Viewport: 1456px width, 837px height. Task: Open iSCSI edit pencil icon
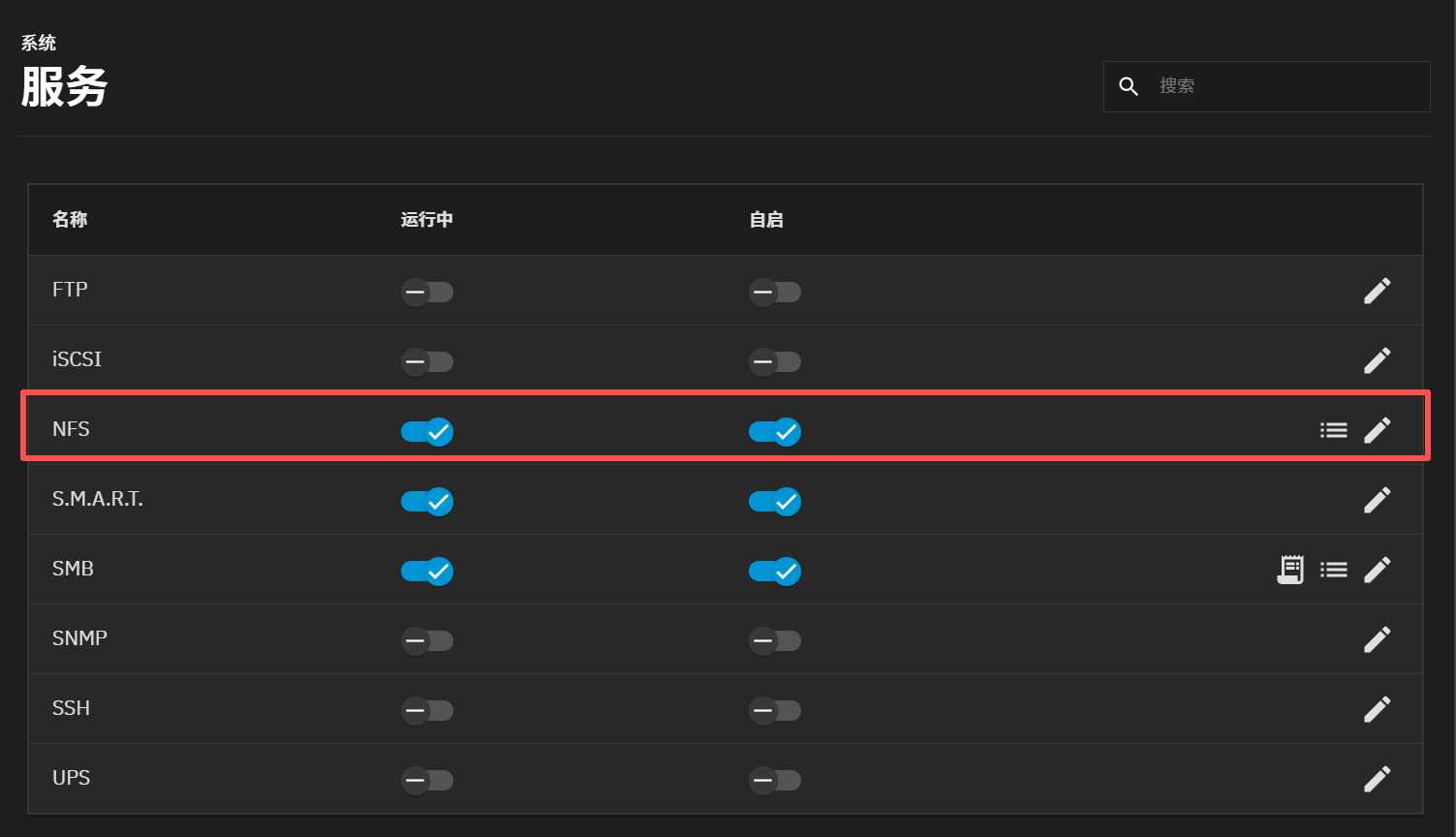tap(1377, 360)
